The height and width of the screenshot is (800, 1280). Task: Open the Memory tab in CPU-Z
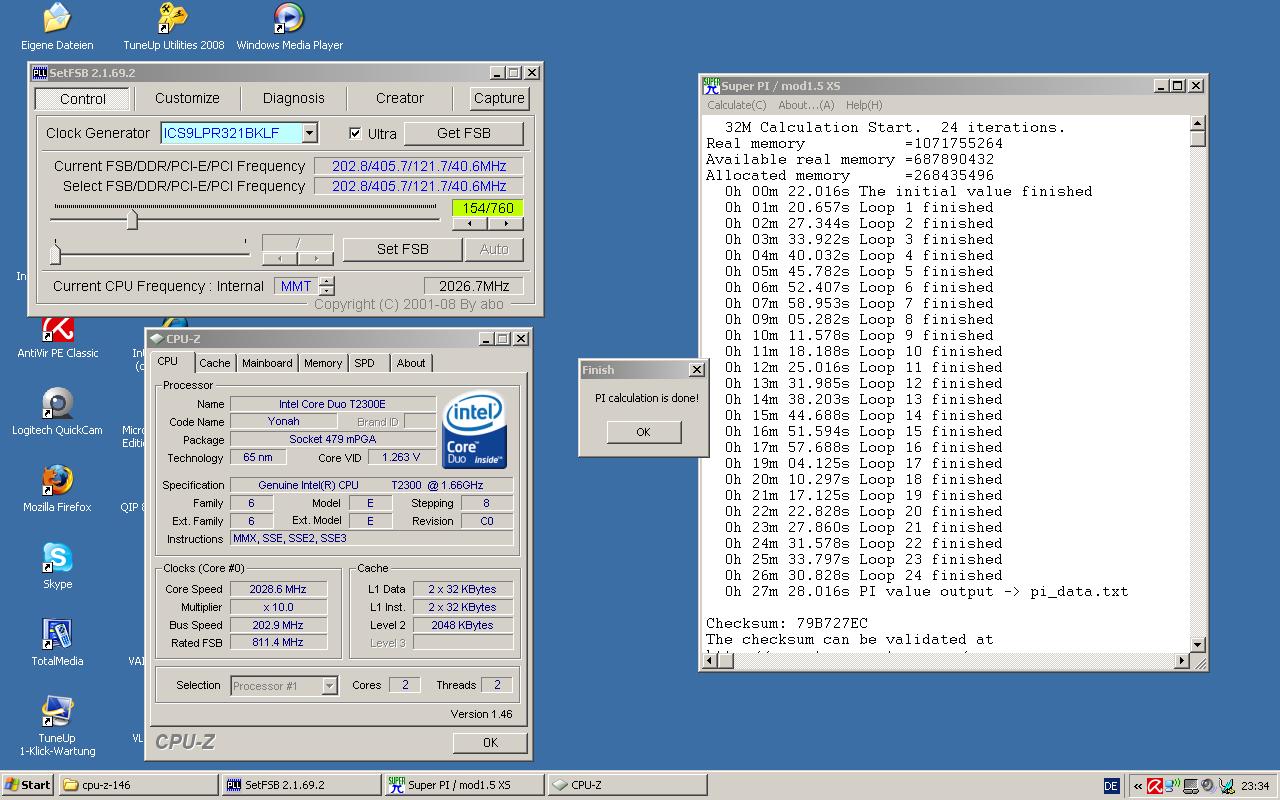pos(323,363)
